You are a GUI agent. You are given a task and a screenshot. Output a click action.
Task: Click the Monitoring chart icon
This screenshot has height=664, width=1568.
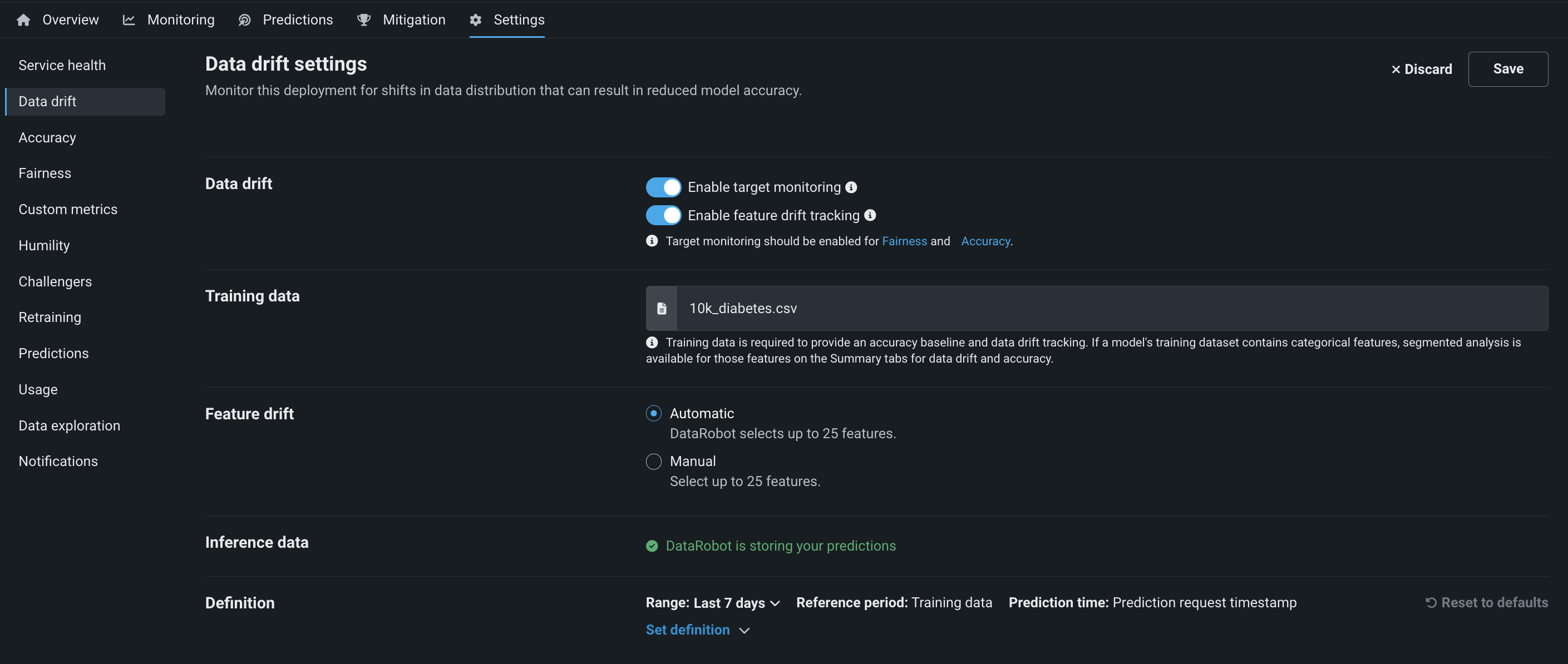[129, 20]
